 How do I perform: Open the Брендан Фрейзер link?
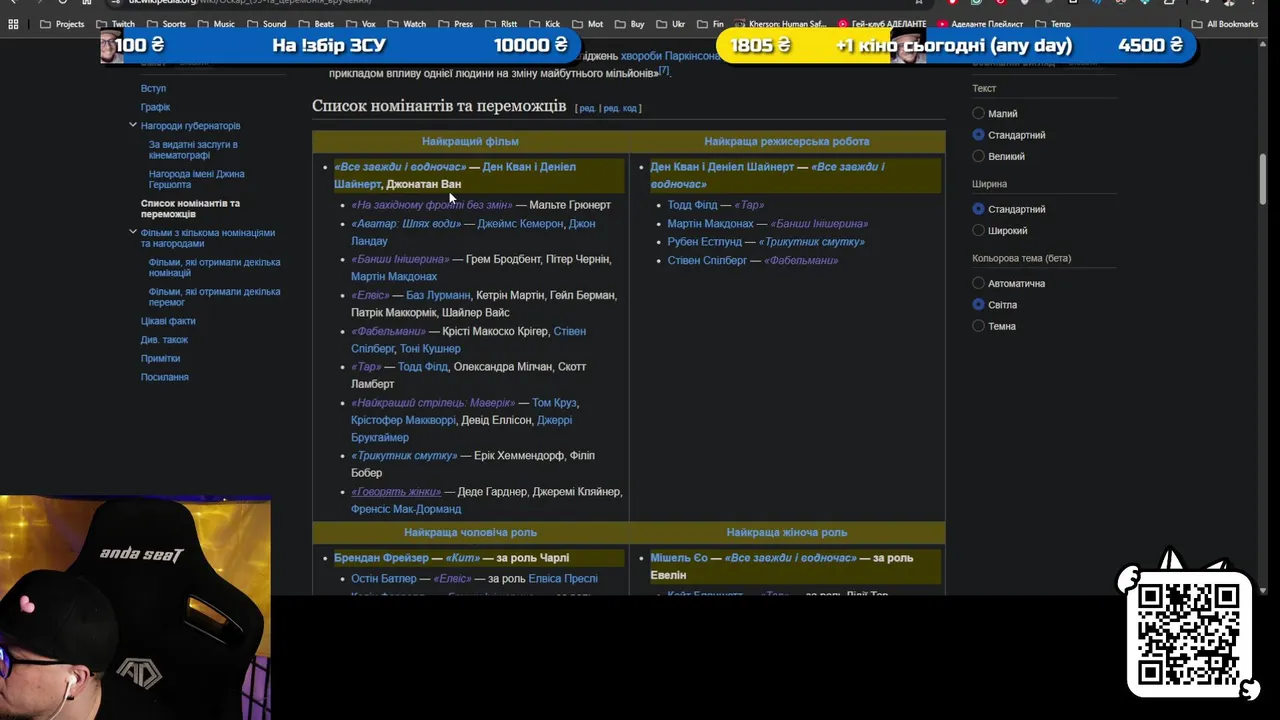coord(382,558)
